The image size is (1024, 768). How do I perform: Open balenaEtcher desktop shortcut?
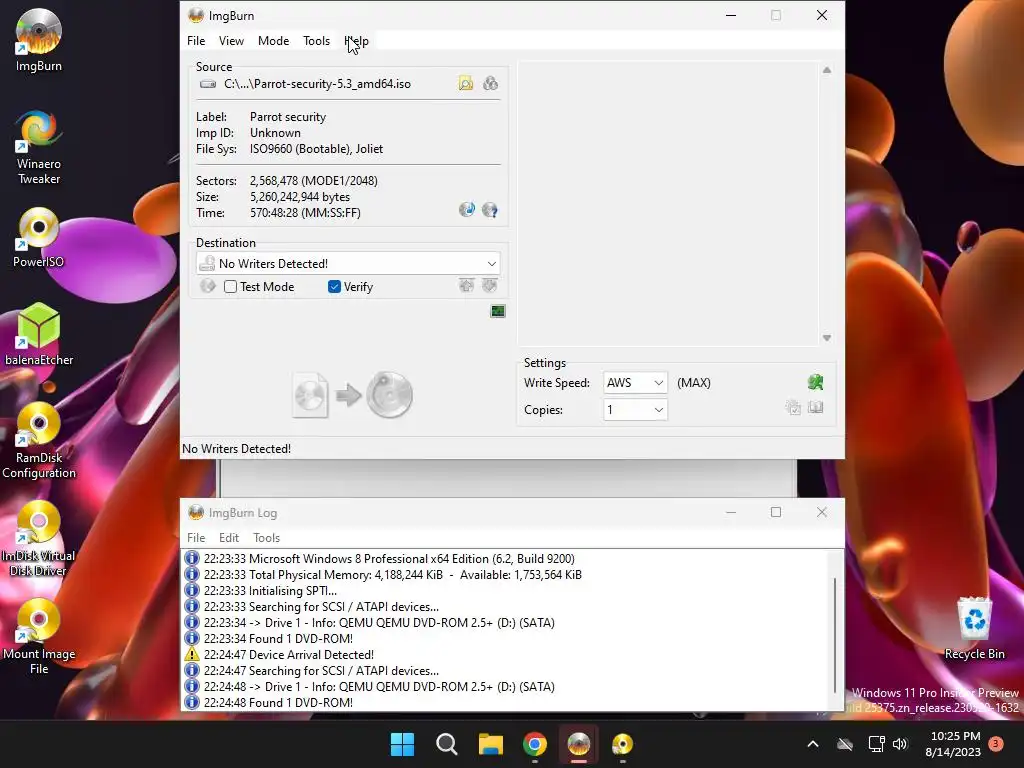pyautogui.click(x=39, y=334)
